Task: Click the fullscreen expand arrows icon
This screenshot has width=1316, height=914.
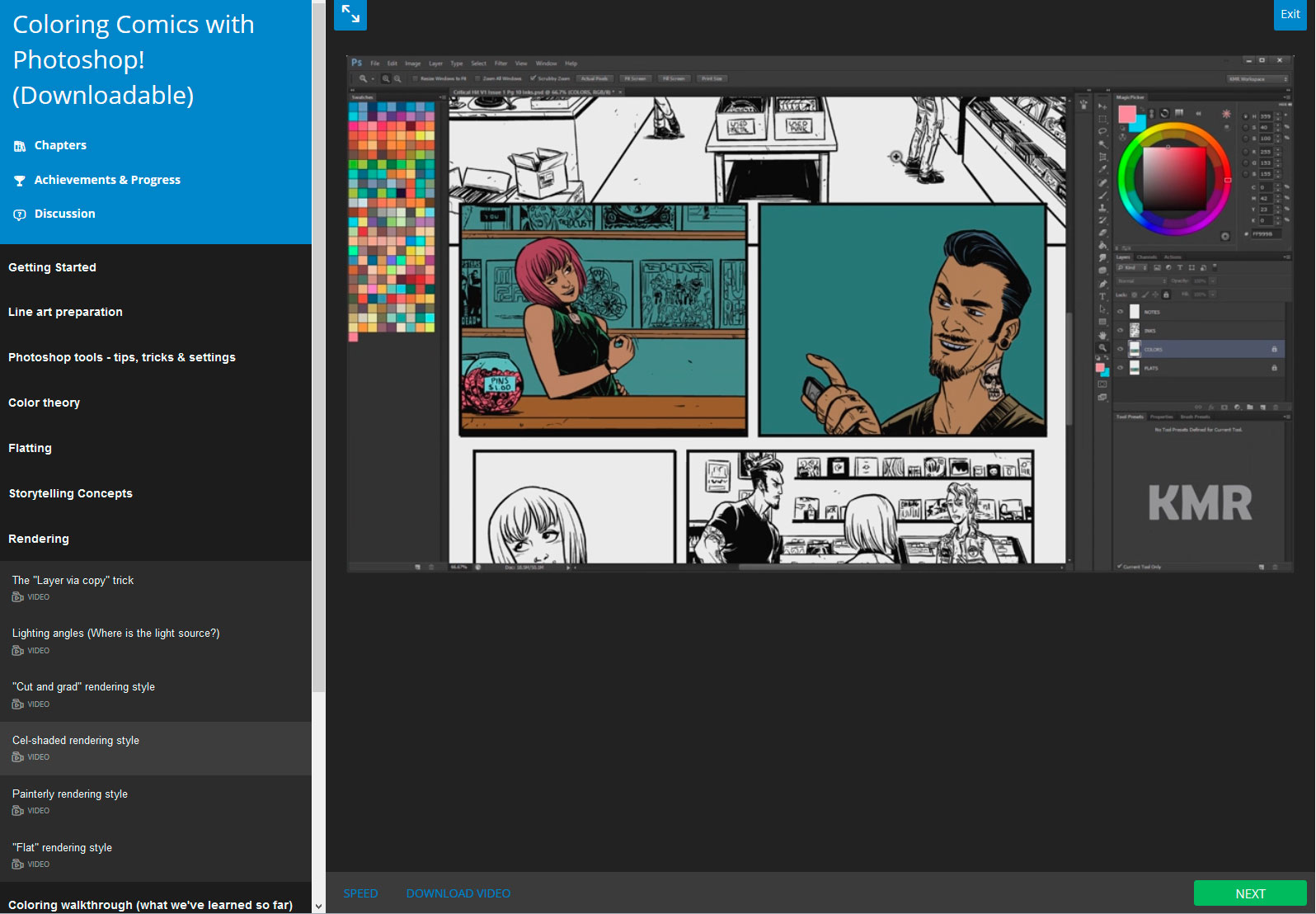Action: [350, 14]
